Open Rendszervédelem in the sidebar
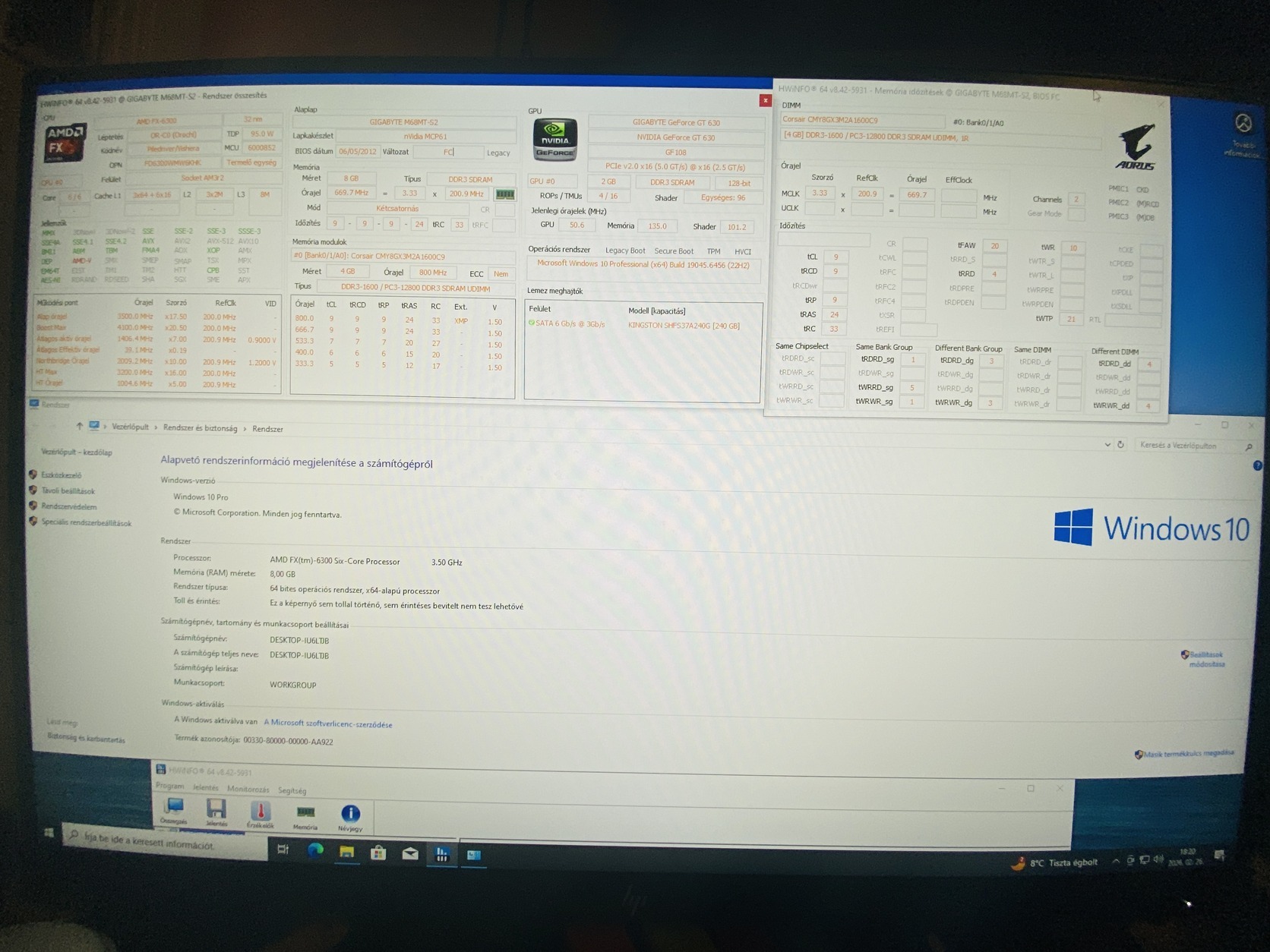The width and height of the screenshot is (1270, 952). (x=68, y=506)
